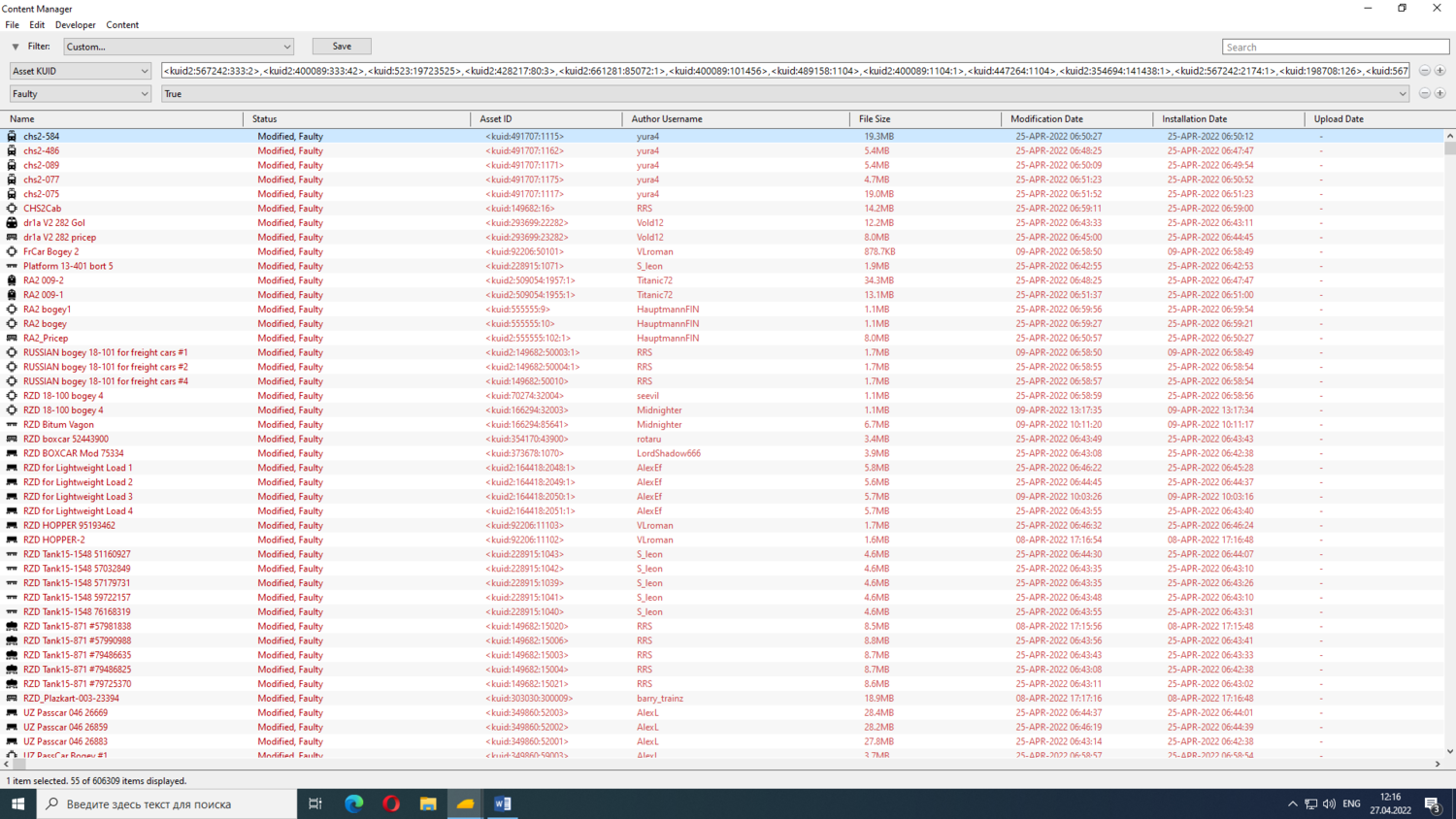The height and width of the screenshot is (819, 1456).
Task: Switch to Word on the taskbar
Action: click(x=503, y=803)
